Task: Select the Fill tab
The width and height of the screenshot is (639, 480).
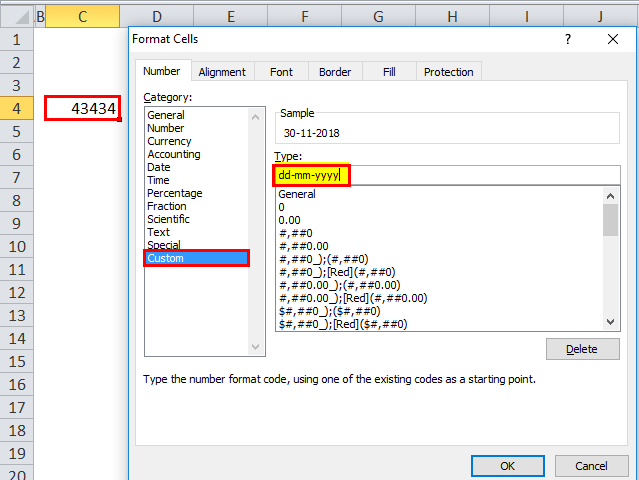Action: [389, 72]
